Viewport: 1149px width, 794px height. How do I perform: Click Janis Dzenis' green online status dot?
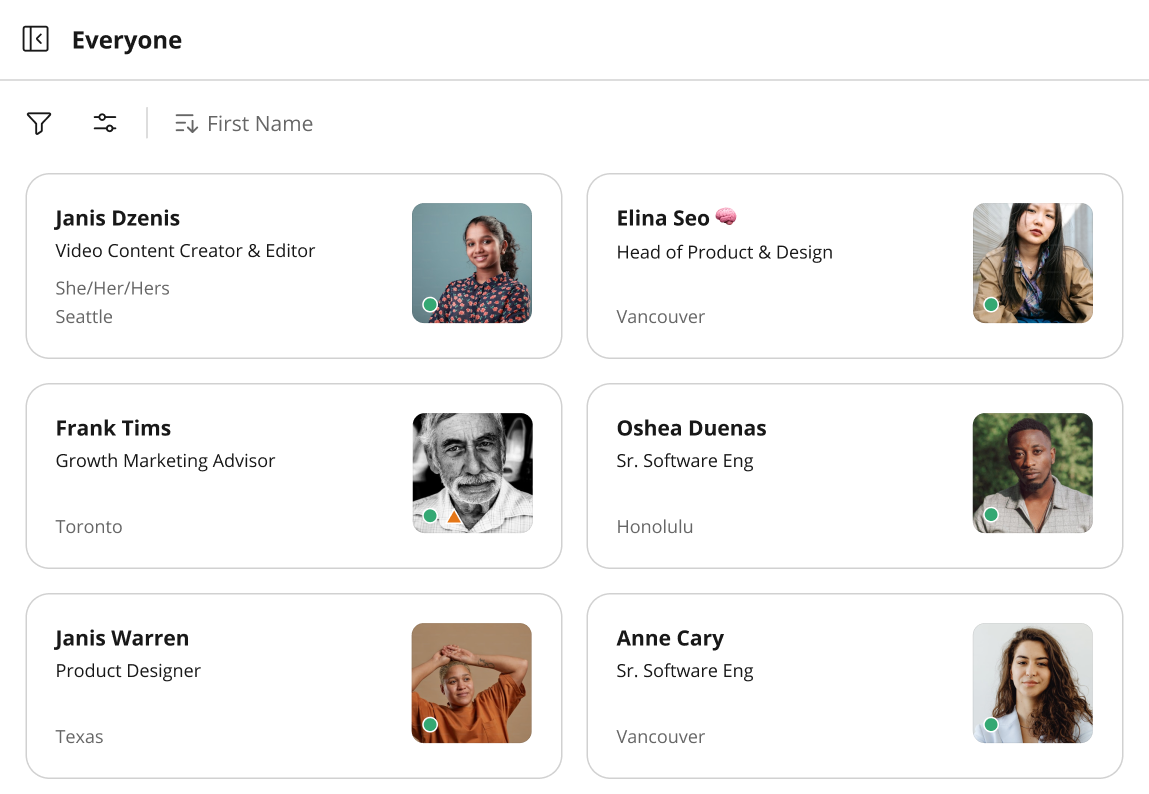coord(430,305)
